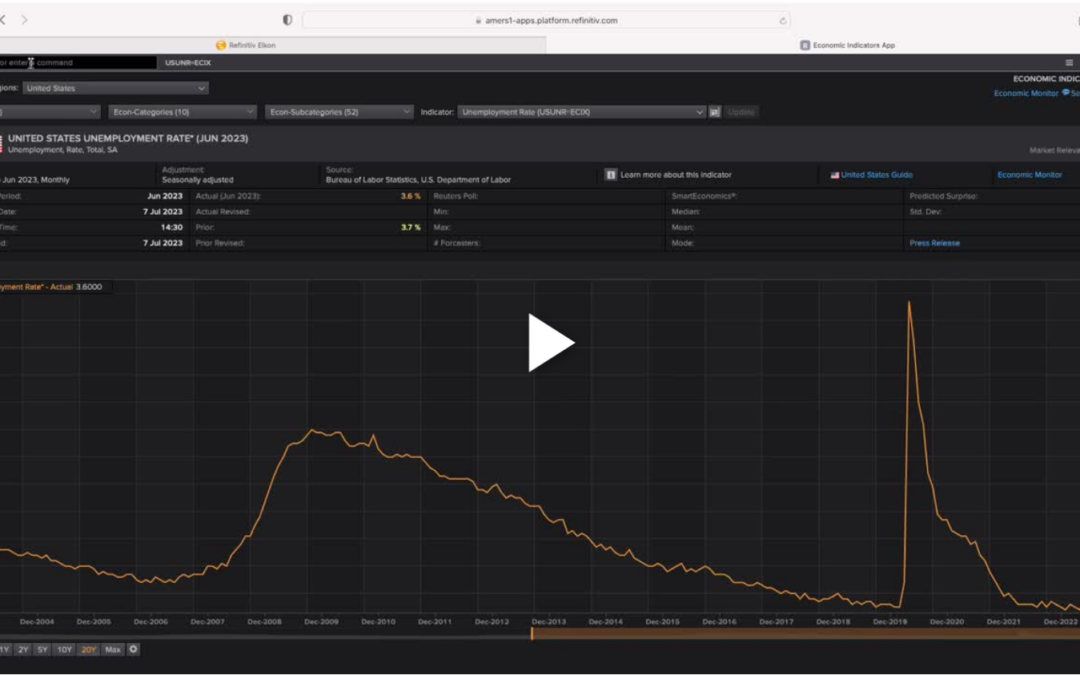The width and height of the screenshot is (1080, 675).
Task: Click the Unemployment Rate - Actual legend label
Action: click(x=36, y=287)
